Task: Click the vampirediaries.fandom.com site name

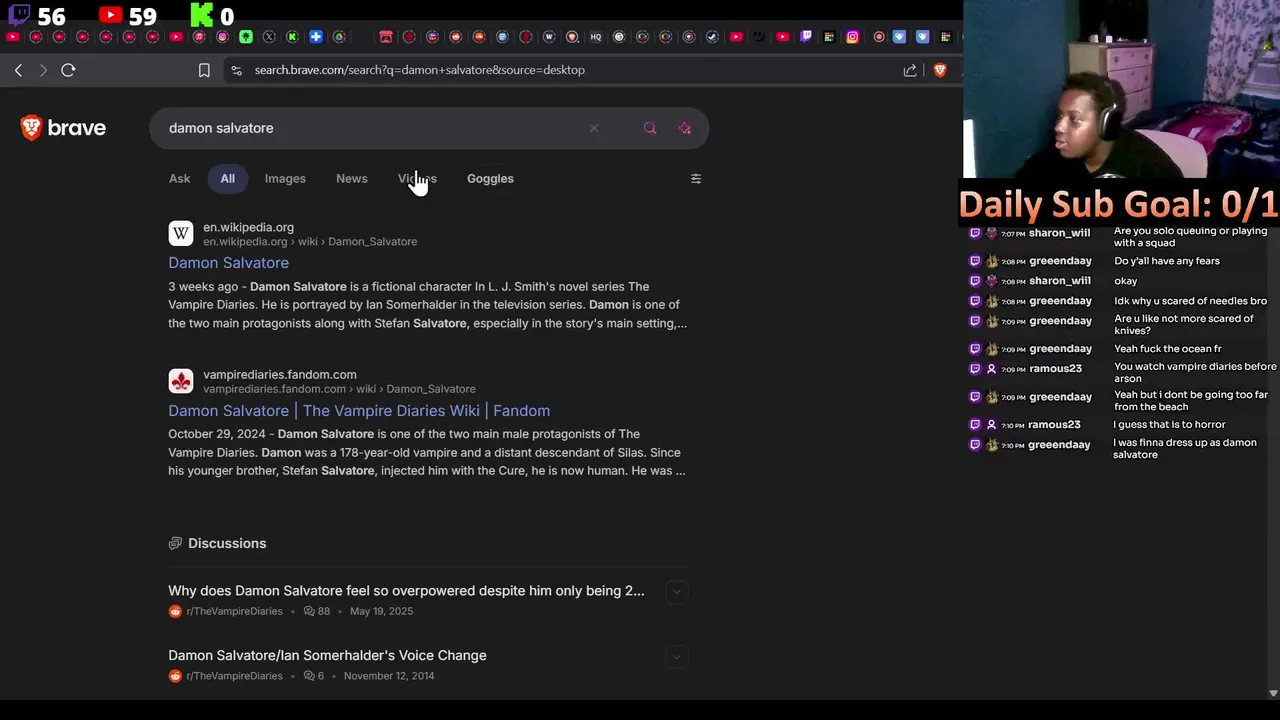Action: [280, 374]
